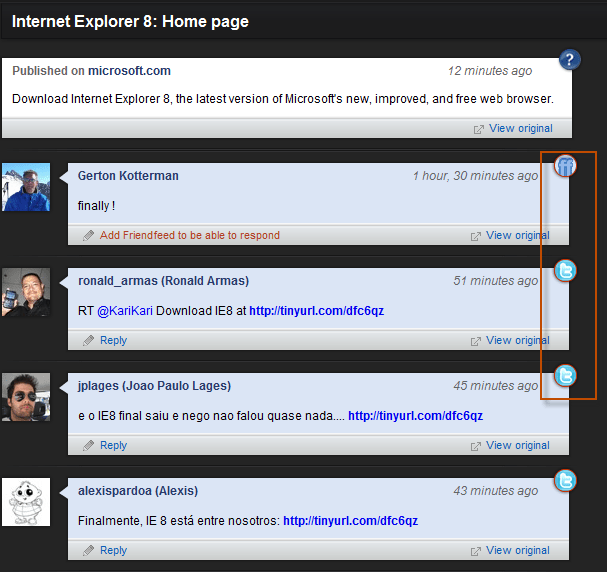View original of Gerton Kotterman's comment

(518, 235)
